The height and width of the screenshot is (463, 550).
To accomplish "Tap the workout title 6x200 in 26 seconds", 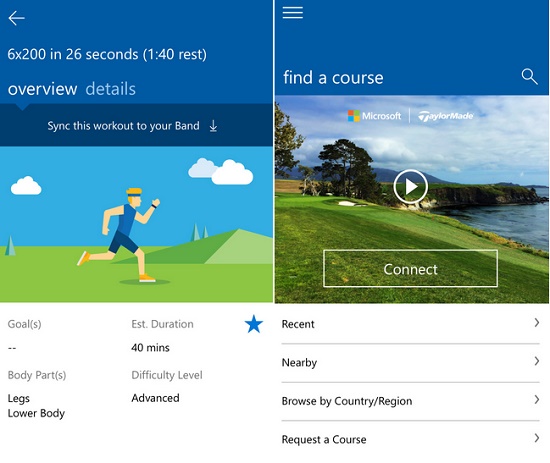I will click(x=107, y=54).
